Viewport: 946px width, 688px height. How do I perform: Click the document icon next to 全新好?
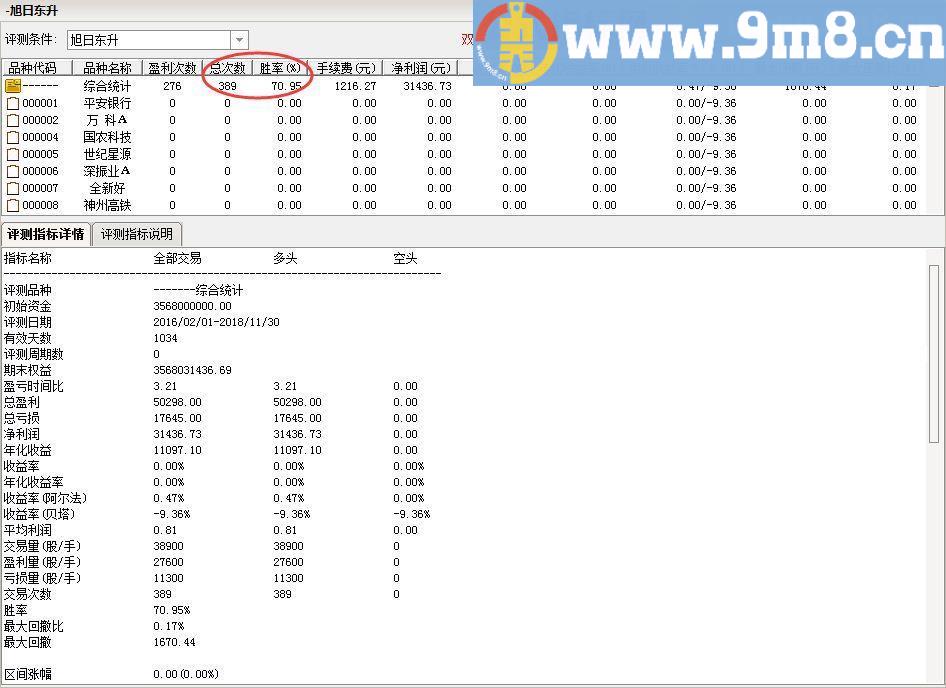pyautogui.click(x=14, y=188)
